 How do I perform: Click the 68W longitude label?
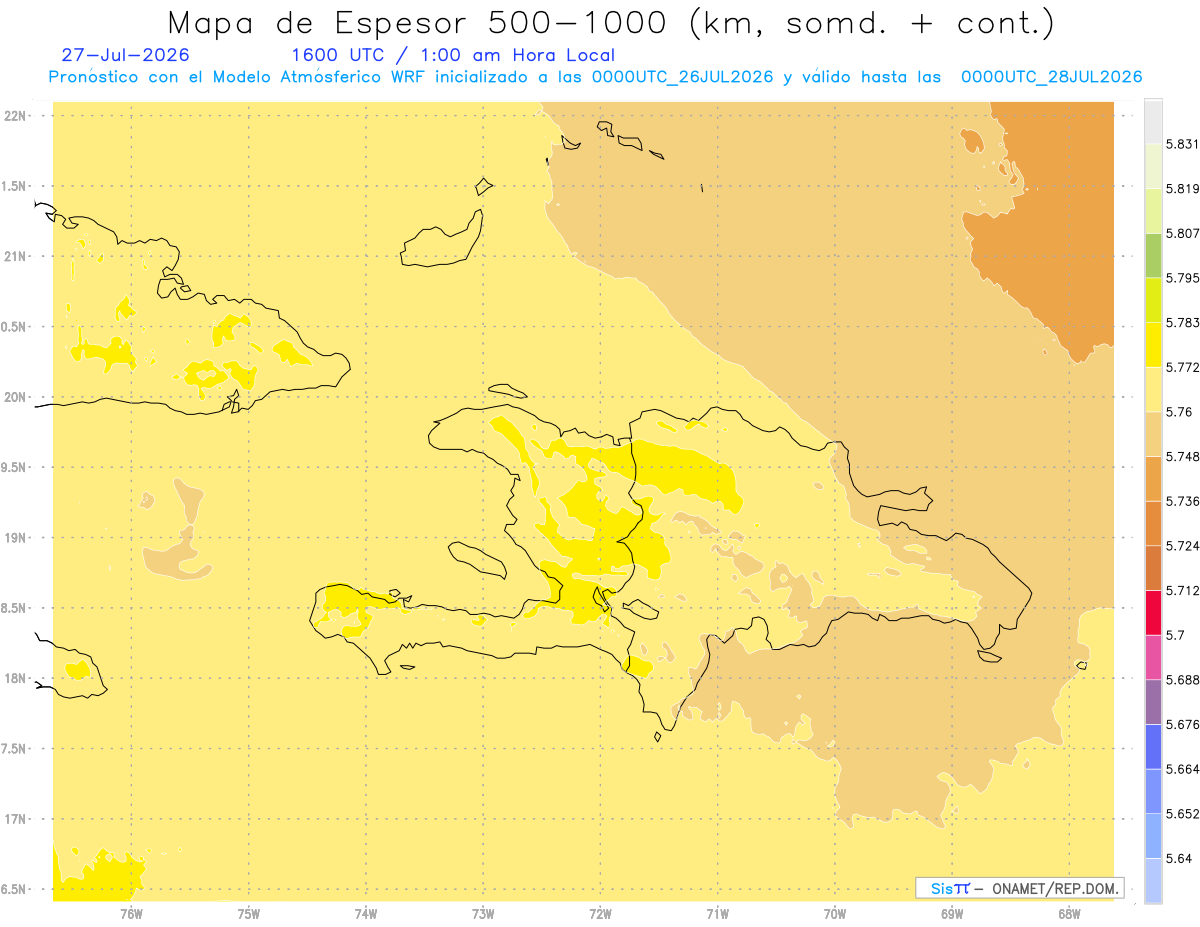click(x=1069, y=913)
